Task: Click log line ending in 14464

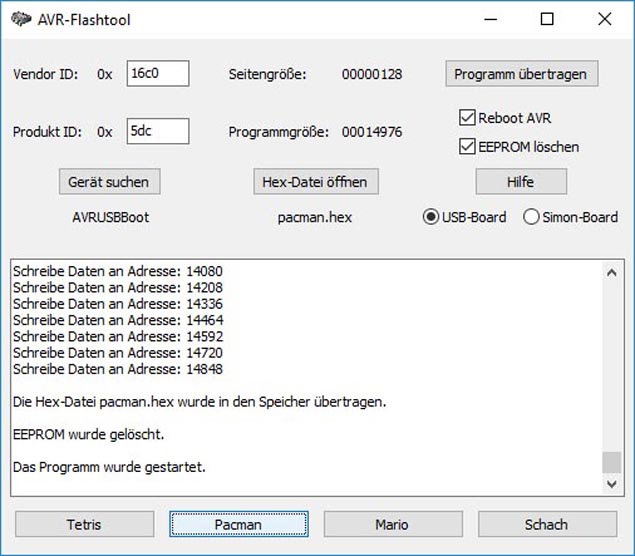Action: click(x=118, y=320)
